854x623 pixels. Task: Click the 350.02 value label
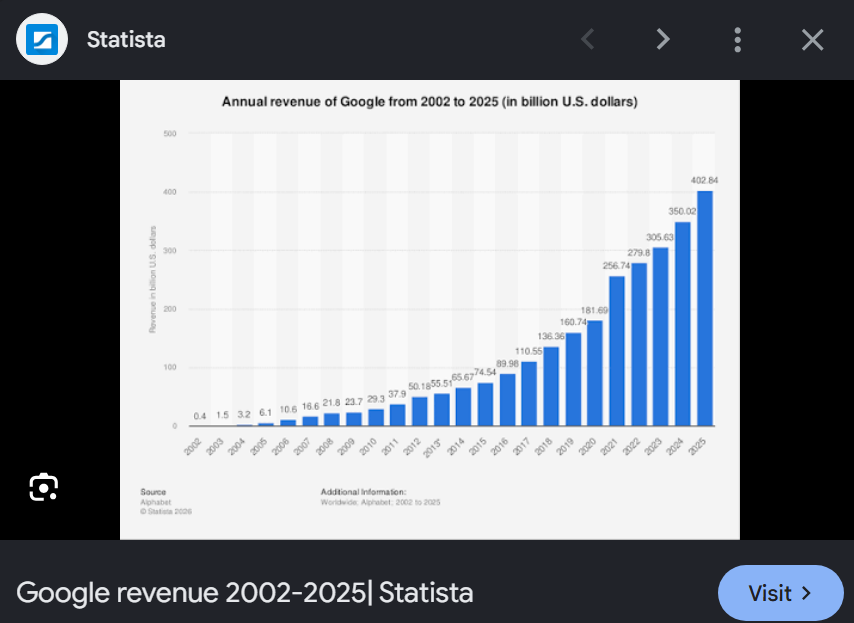click(682, 211)
